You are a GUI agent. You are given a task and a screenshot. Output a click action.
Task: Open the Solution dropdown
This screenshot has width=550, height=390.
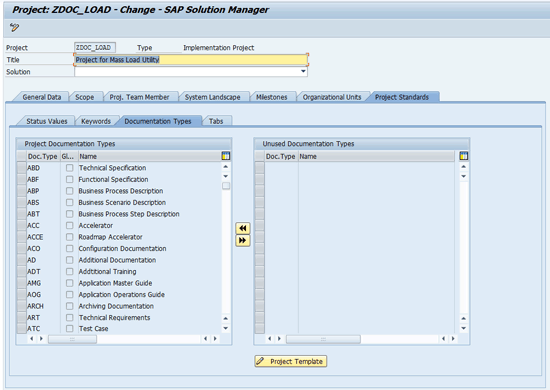[x=303, y=72]
